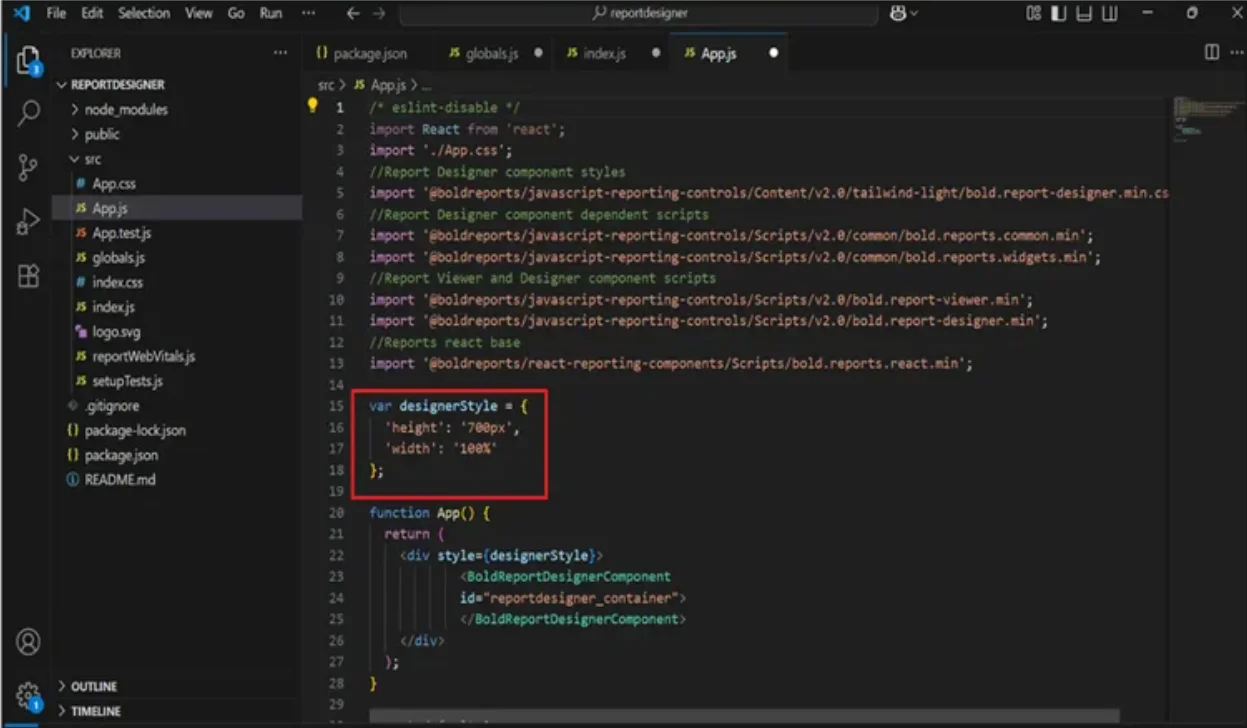Open the Selection menu
Screen dimensions: 1247x728
click(x=145, y=14)
